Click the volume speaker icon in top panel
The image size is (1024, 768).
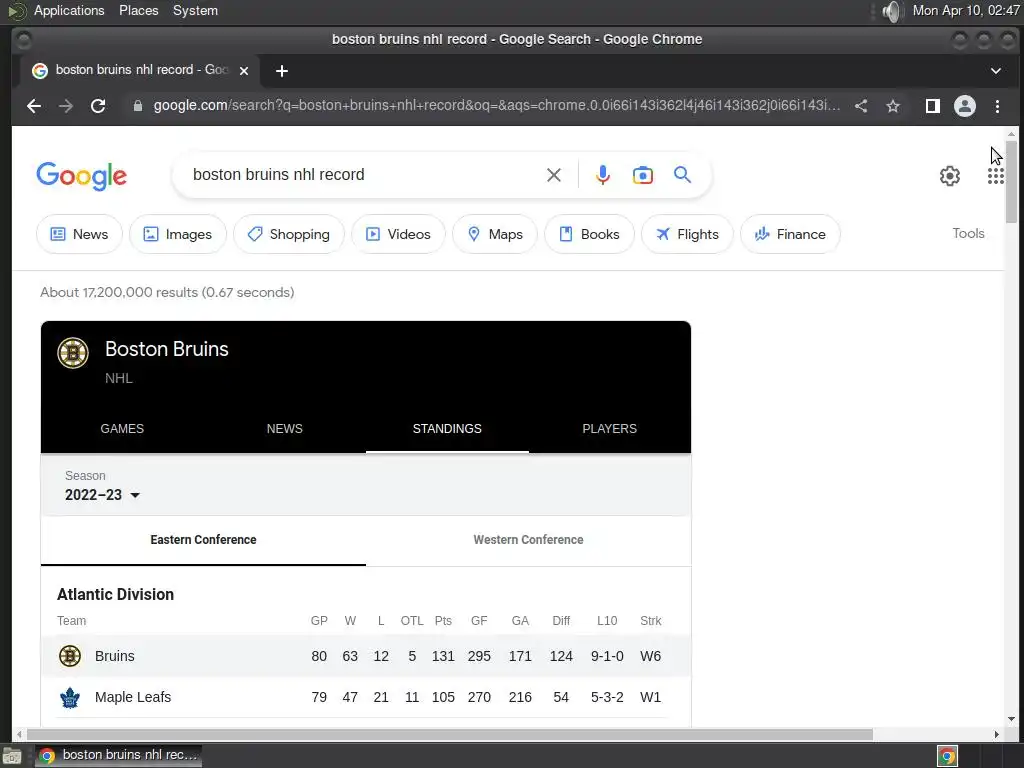(891, 11)
